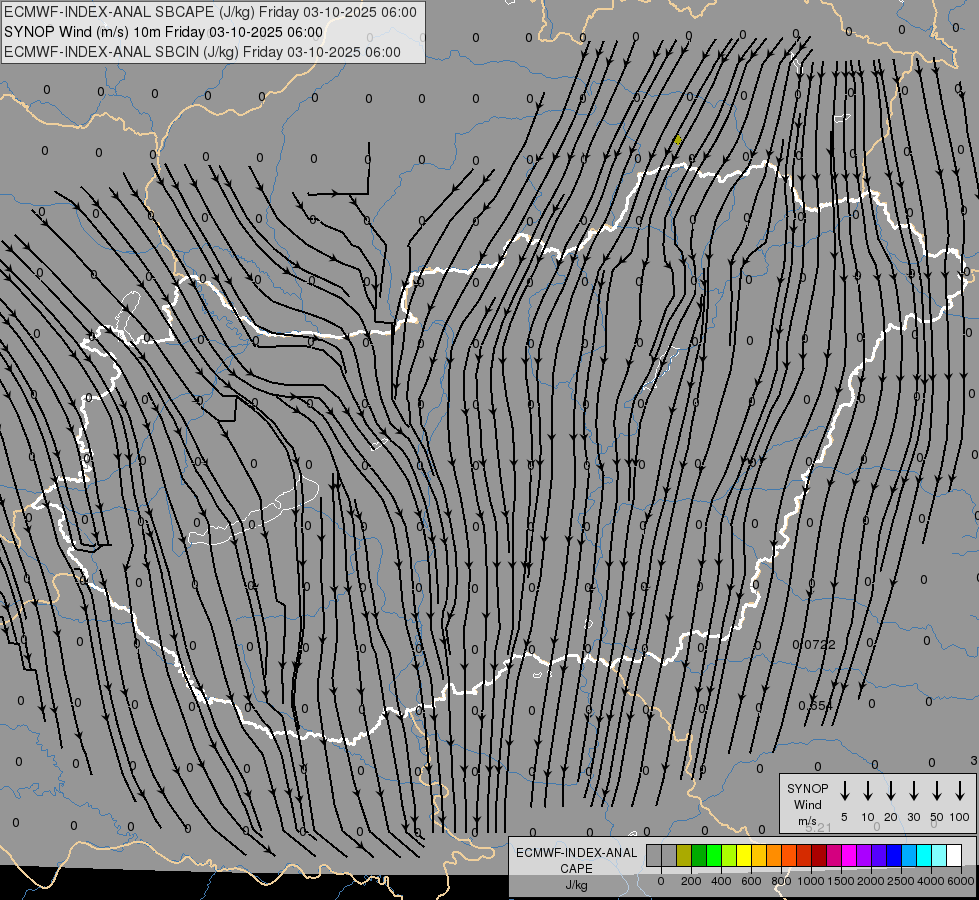This screenshot has width=979, height=900.
Task: Pick the yellow swatch in CAPE color bar
Action: tap(744, 855)
